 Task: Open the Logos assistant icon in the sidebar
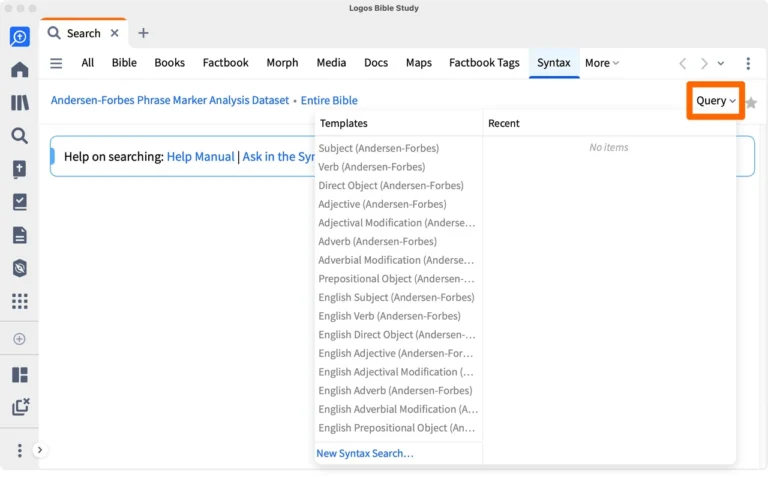pyautogui.click(x=20, y=37)
